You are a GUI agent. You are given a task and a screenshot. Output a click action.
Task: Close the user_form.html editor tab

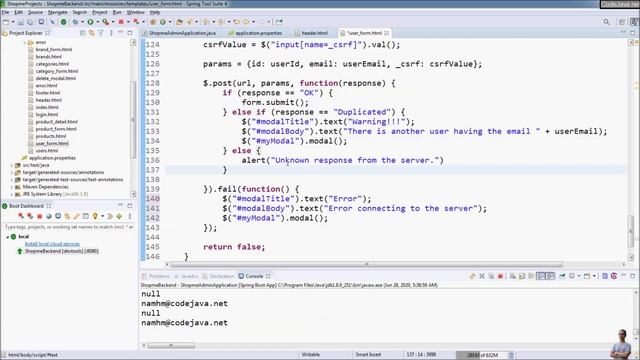point(386,33)
